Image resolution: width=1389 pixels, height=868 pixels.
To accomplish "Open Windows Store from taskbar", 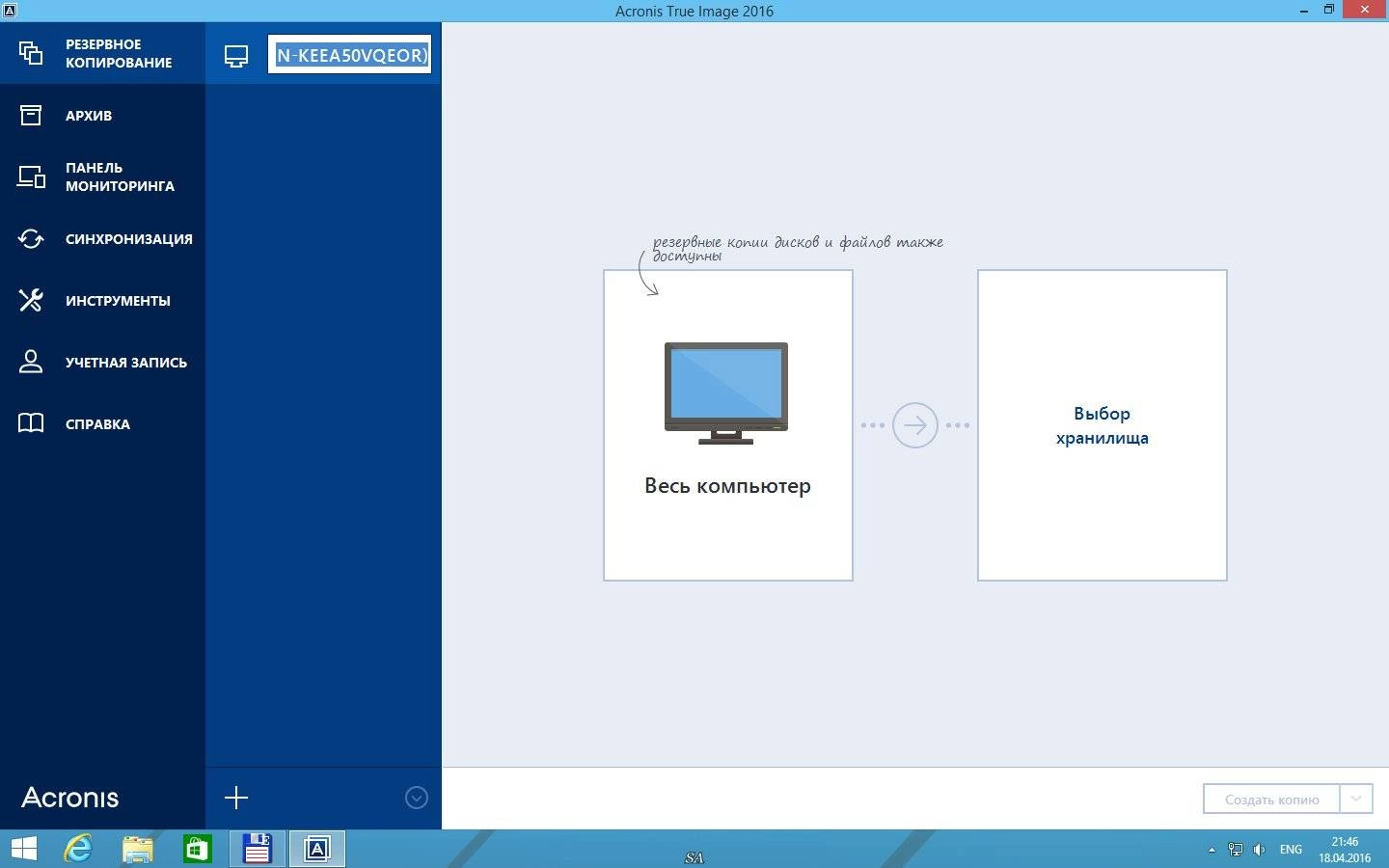I will 198,849.
